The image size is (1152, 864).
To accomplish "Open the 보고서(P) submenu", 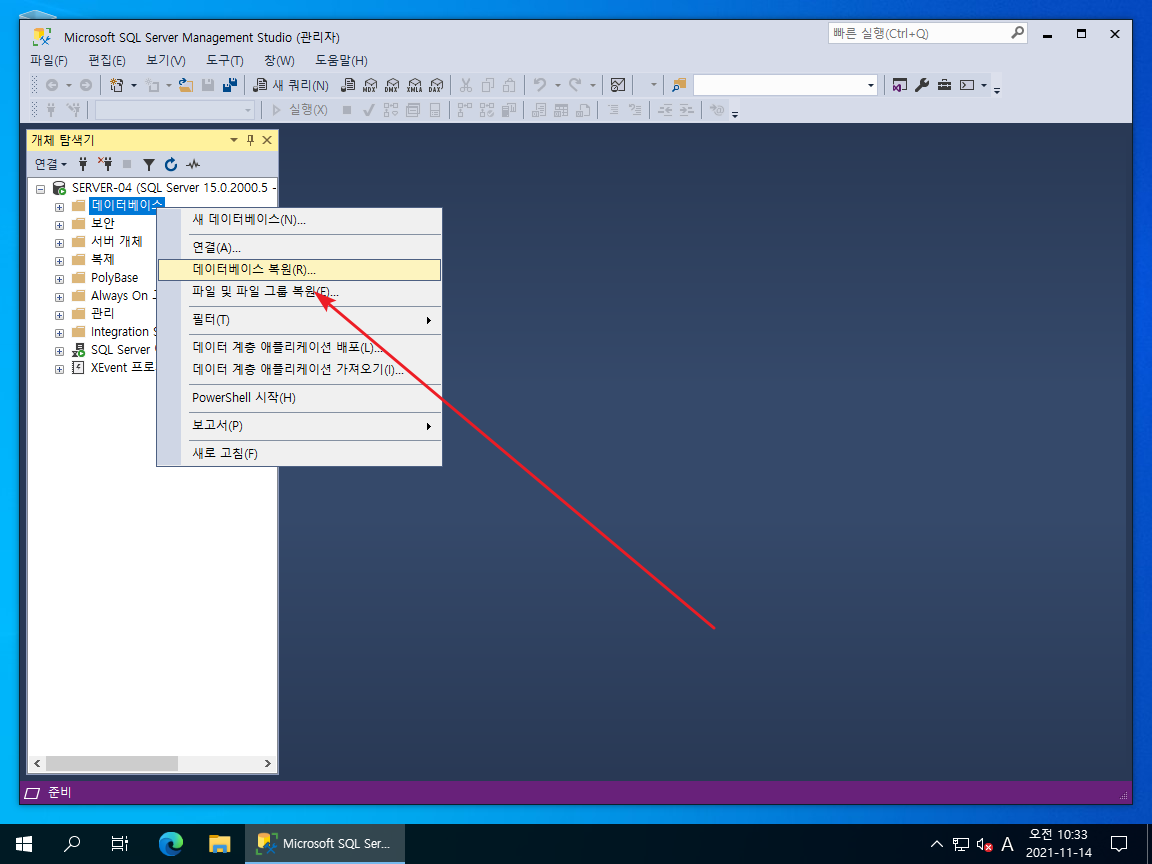I will (x=300, y=425).
